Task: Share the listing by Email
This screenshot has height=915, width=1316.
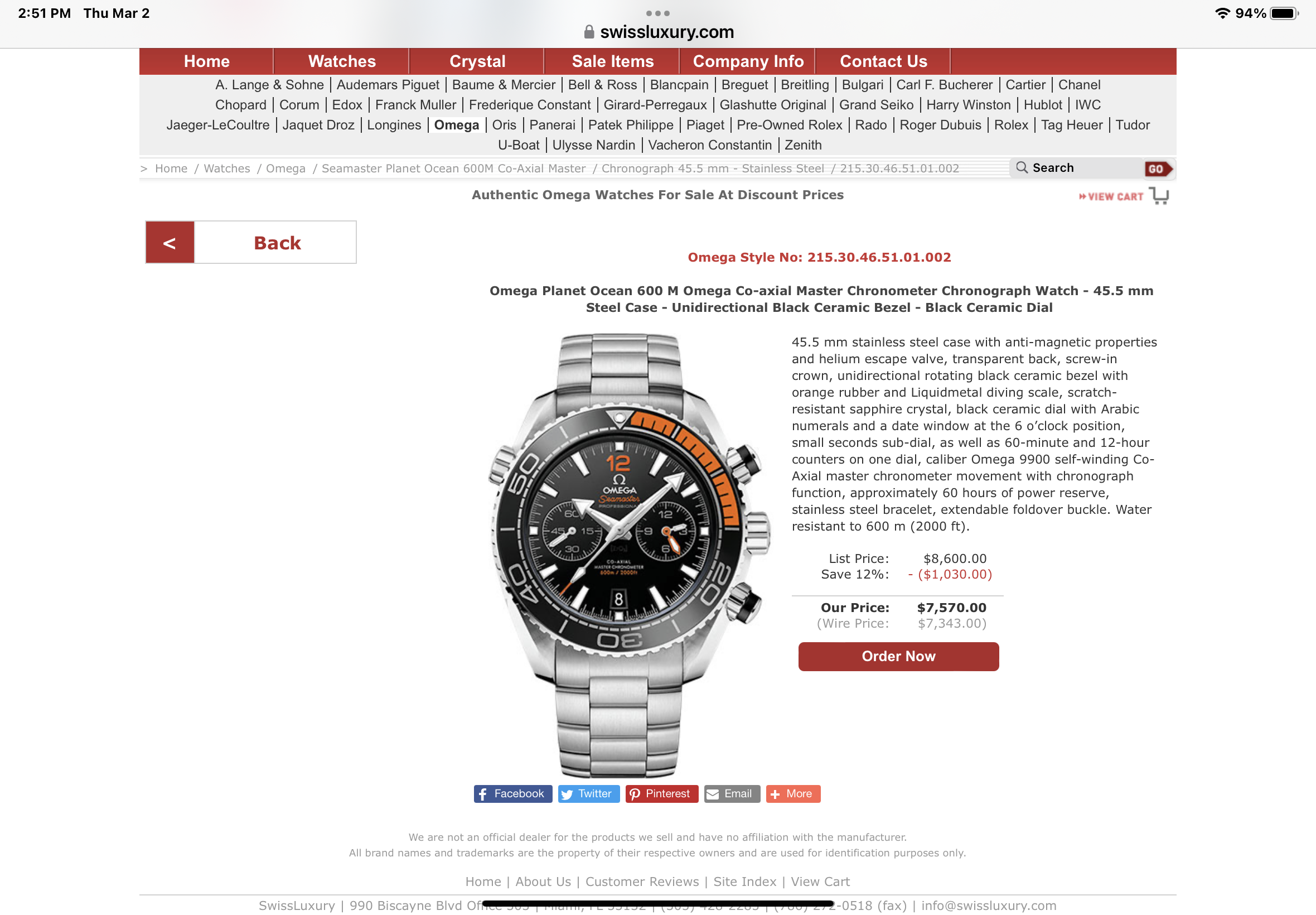Action: [x=731, y=793]
